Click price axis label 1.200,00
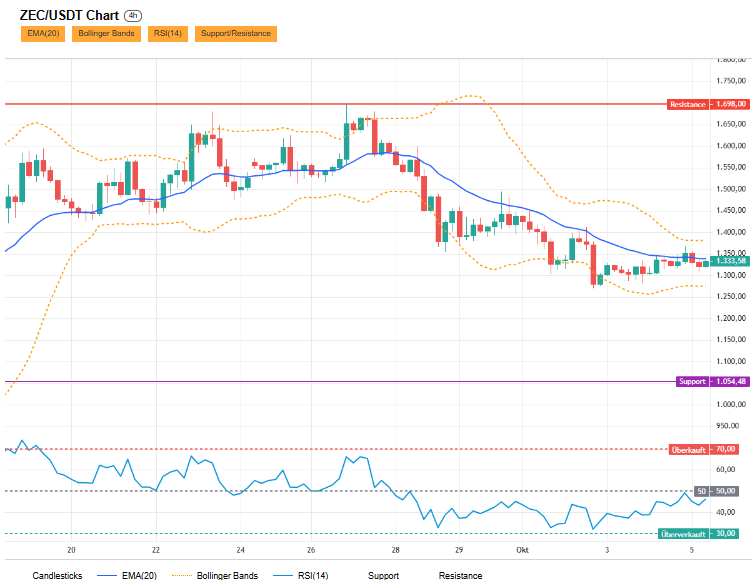752x580 pixels. tap(731, 318)
